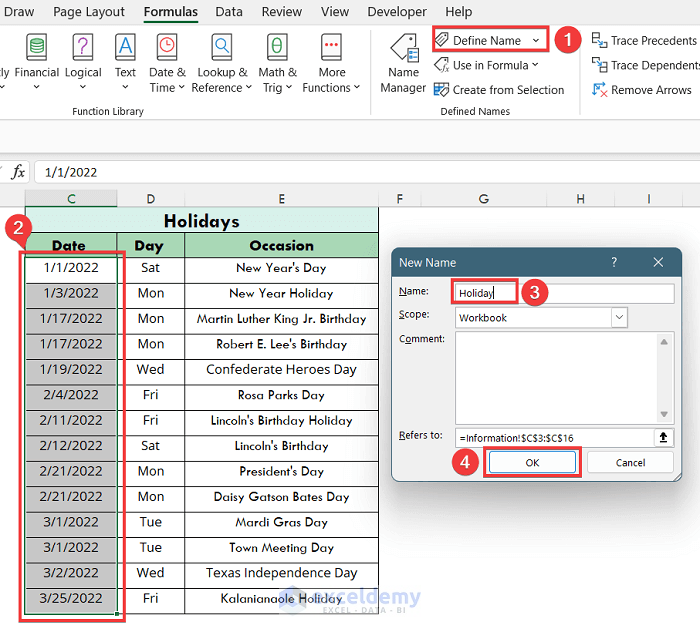Open the More Functions icon
700x632 pixels.
331,47
